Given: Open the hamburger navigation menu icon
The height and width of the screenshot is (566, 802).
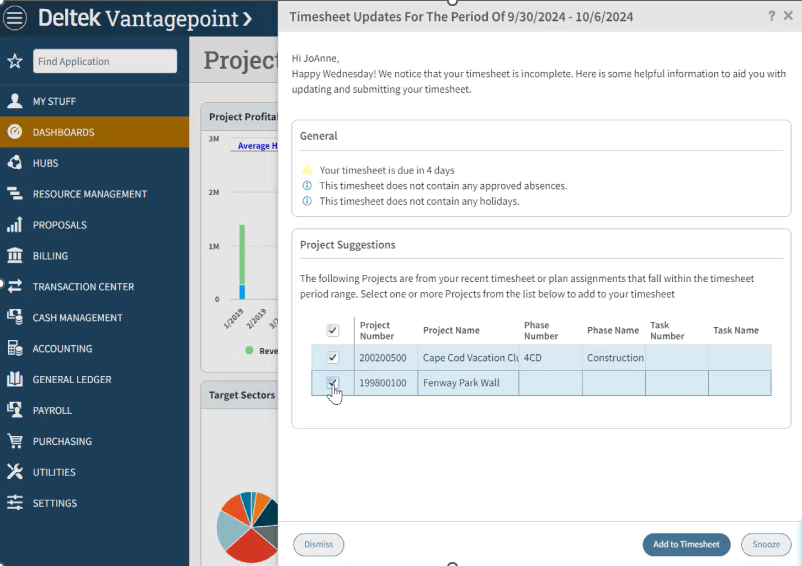Looking at the screenshot, I should click(16, 18).
